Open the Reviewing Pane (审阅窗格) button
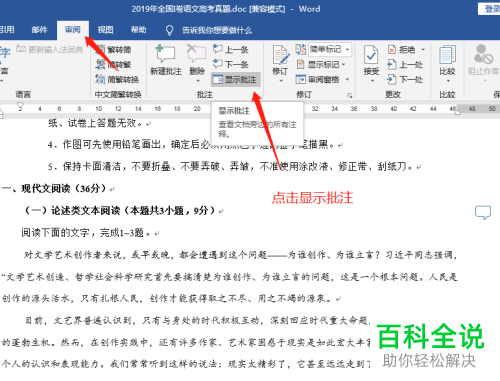The height and width of the screenshot is (381, 500). pyautogui.click(x=318, y=79)
